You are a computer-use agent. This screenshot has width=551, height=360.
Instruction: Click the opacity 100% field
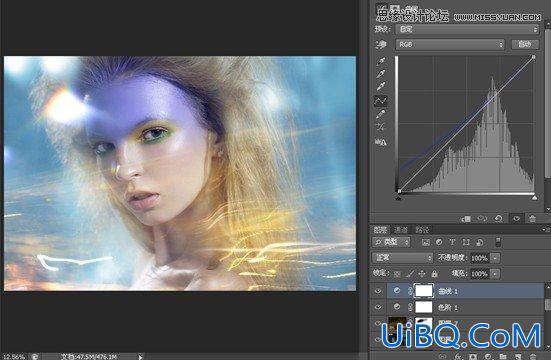[479, 258]
